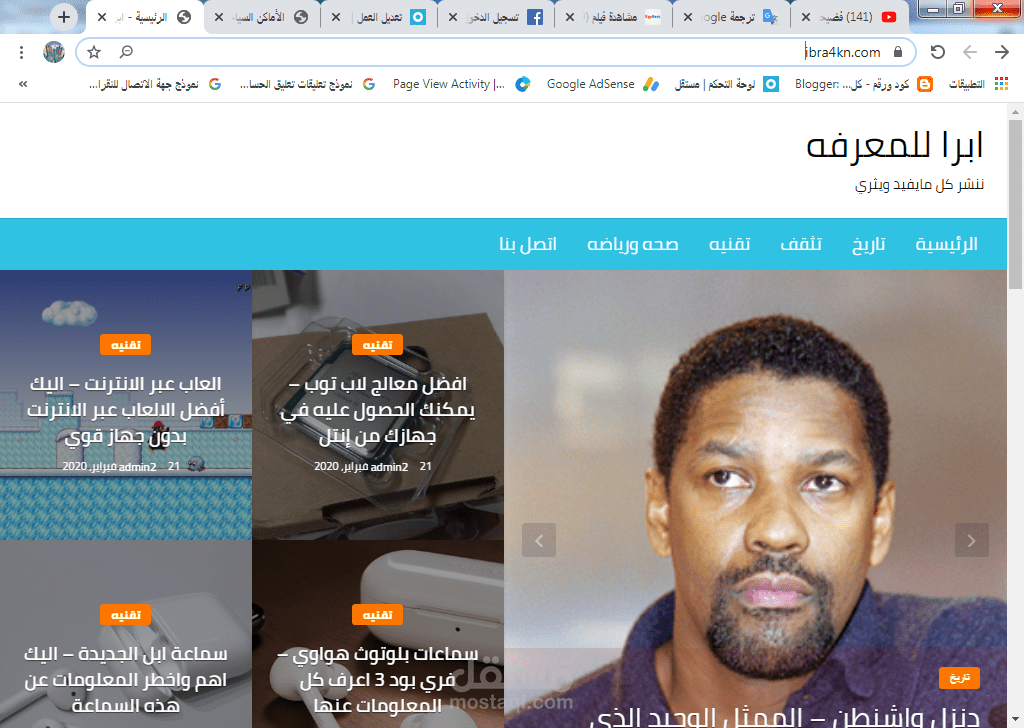This screenshot has height=728, width=1024.
Task: Open a new browser tab
Action: click(63, 16)
